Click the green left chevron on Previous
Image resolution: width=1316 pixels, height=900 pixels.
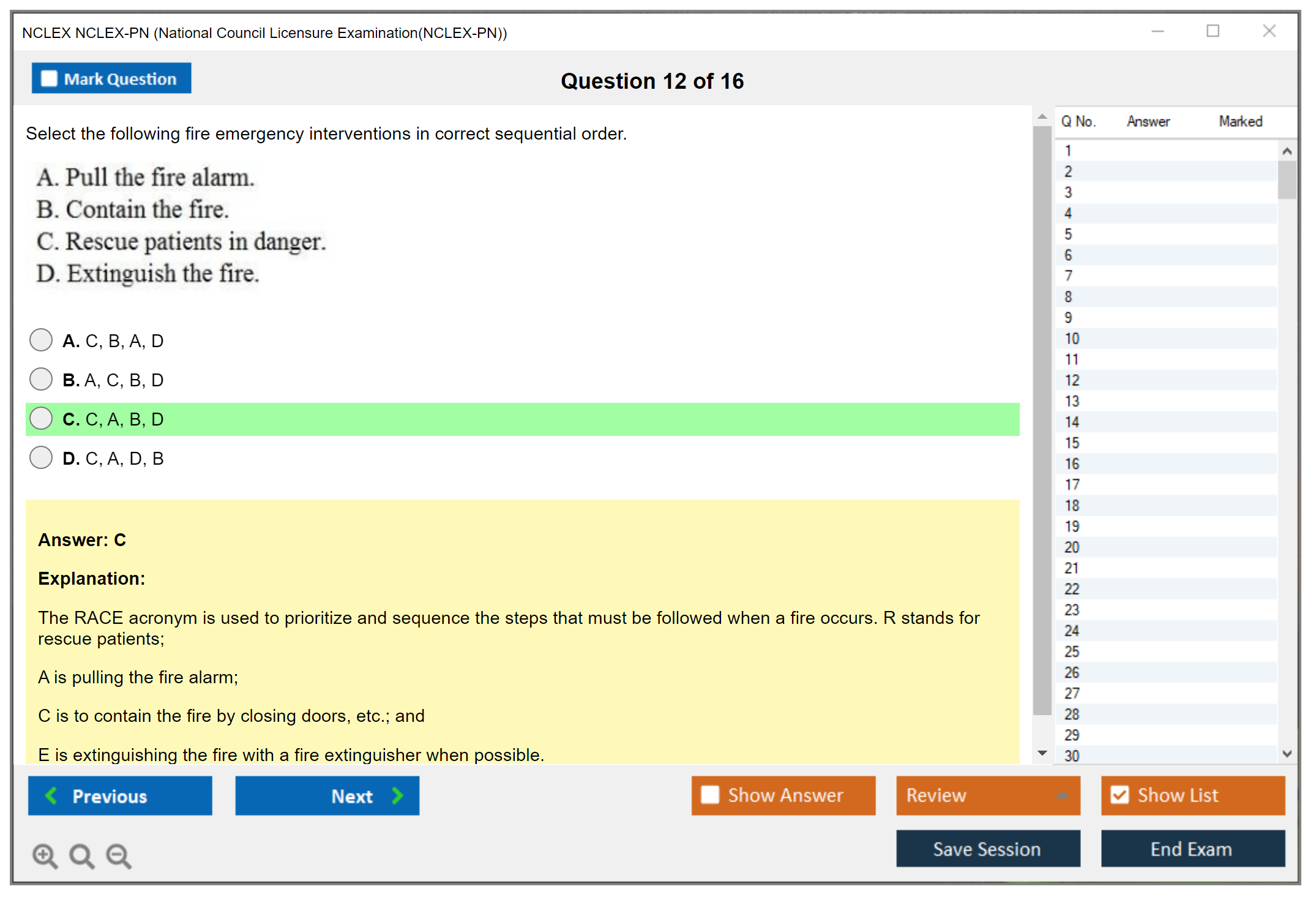[51, 795]
